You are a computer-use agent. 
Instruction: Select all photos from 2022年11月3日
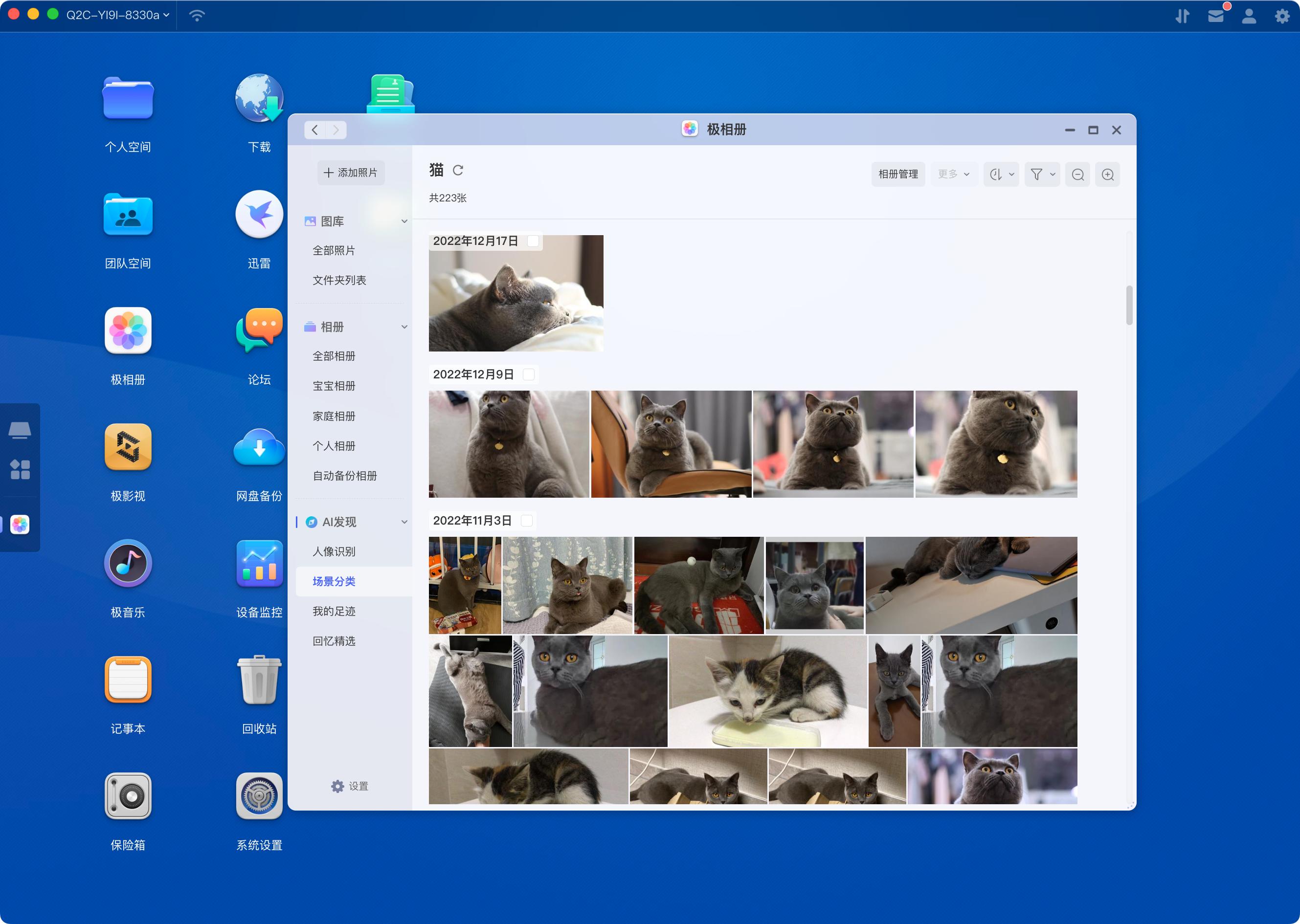pyautogui.click(x=526, y=521)
